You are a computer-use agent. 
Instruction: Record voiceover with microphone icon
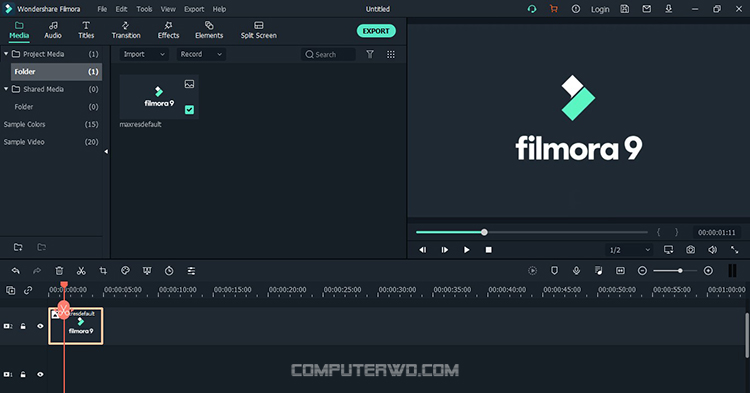(576, 271)
